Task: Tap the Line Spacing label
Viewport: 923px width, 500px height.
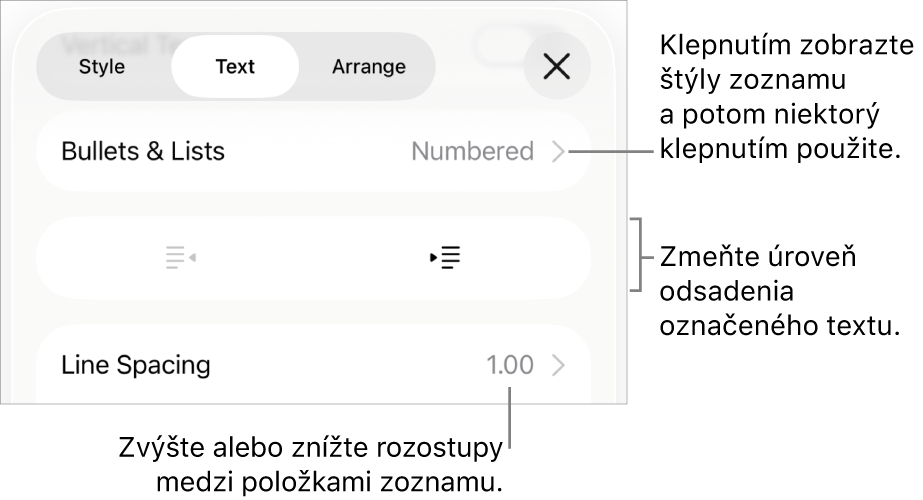Action: pos(136,366)
